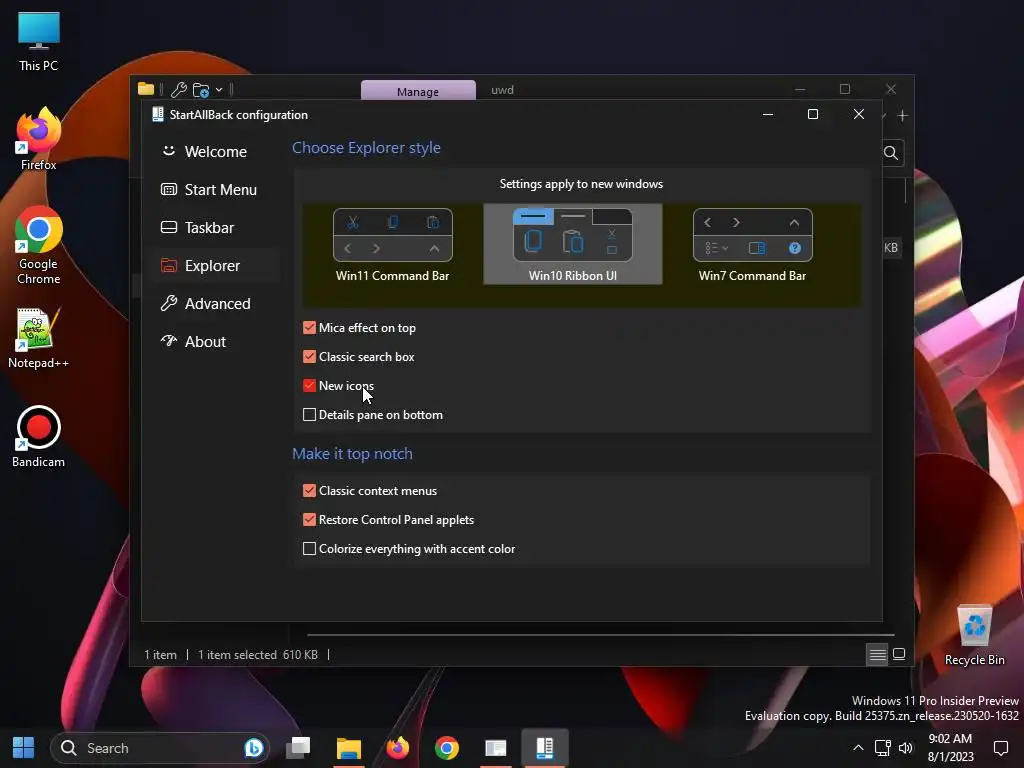Enable Details pane on bottom
This screenshot has height=768, width=1024.
tap(310, 415)
